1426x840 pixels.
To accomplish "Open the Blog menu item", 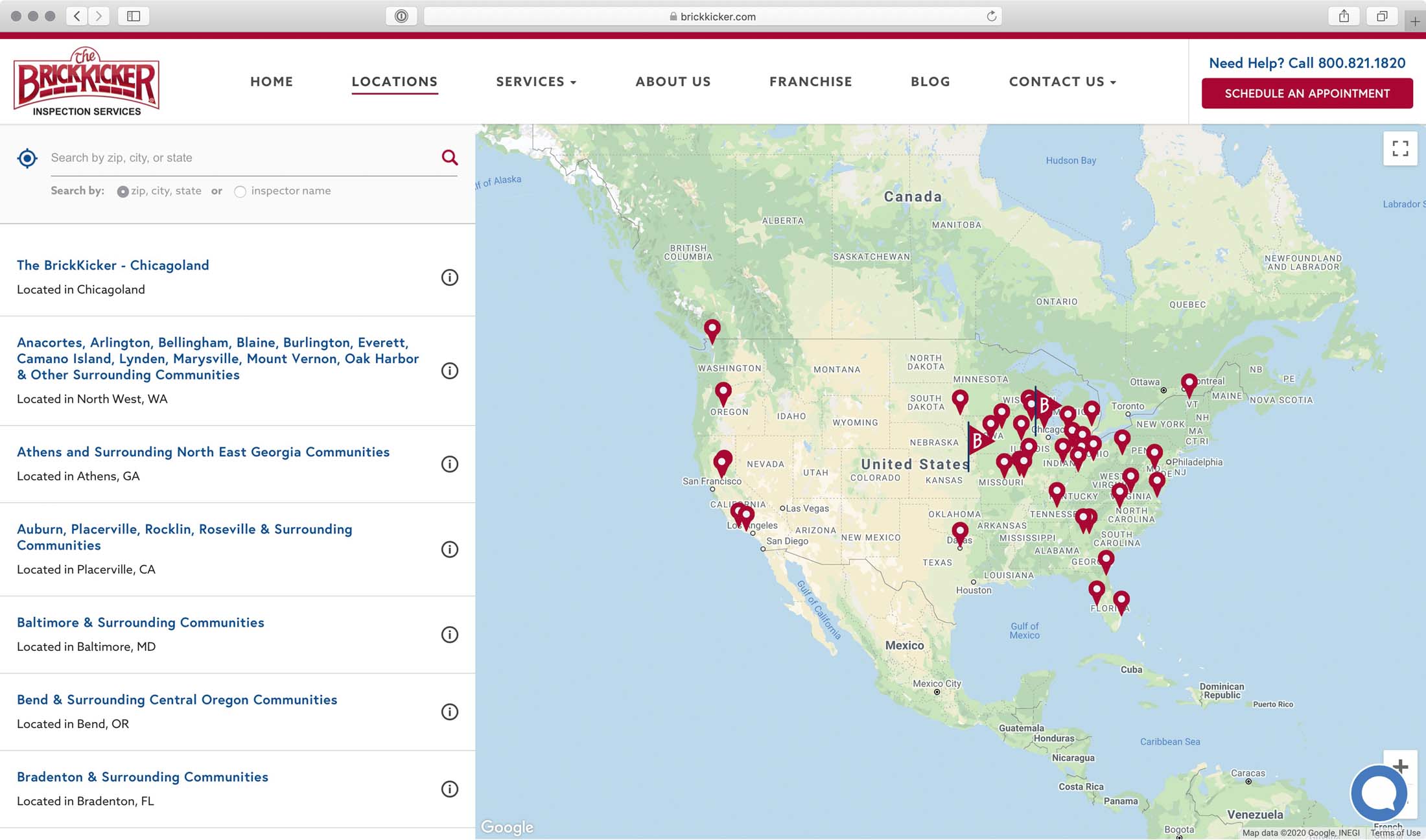I will click(930, 82).
